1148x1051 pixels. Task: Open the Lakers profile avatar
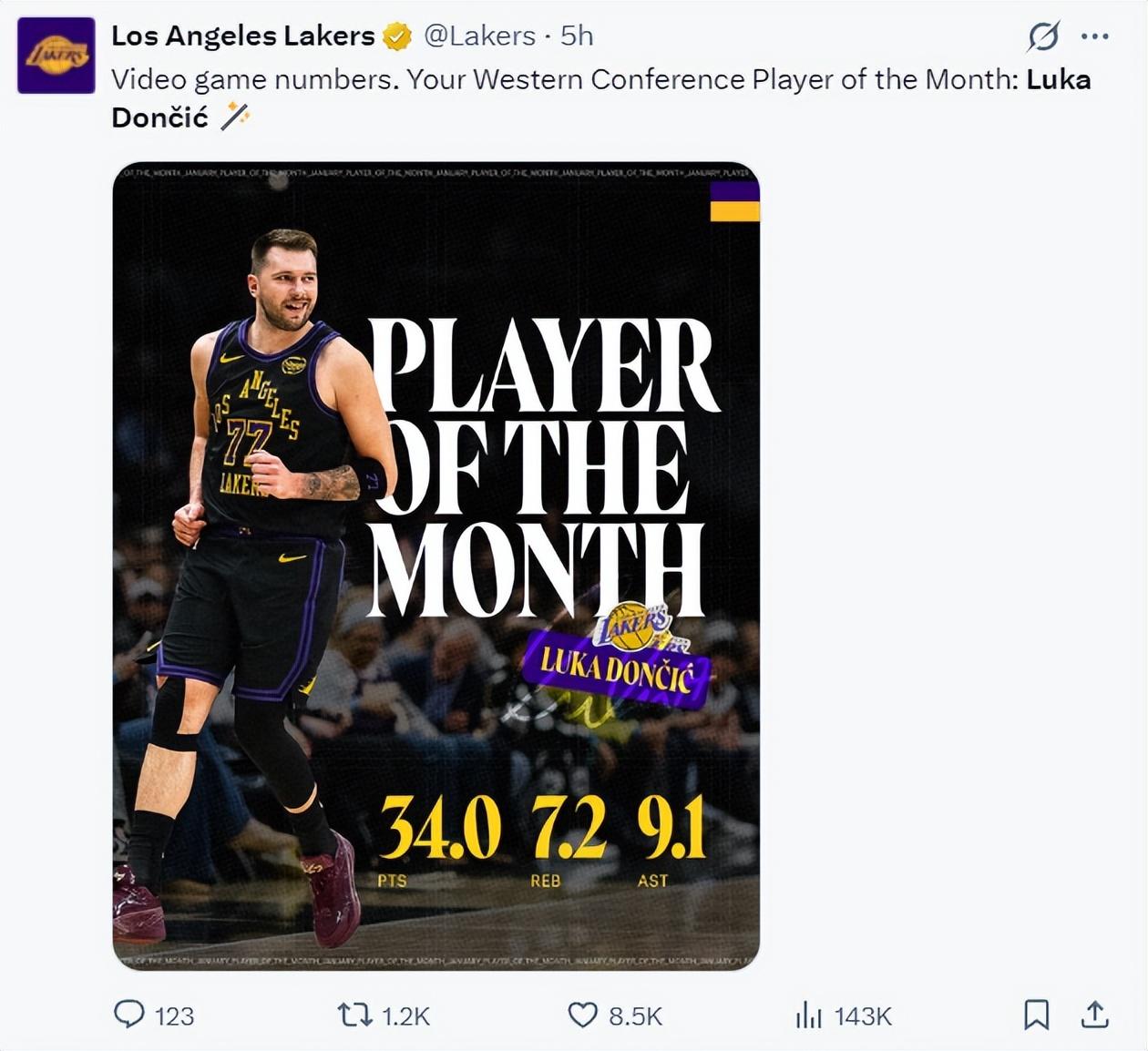click(x=56, y=56)
